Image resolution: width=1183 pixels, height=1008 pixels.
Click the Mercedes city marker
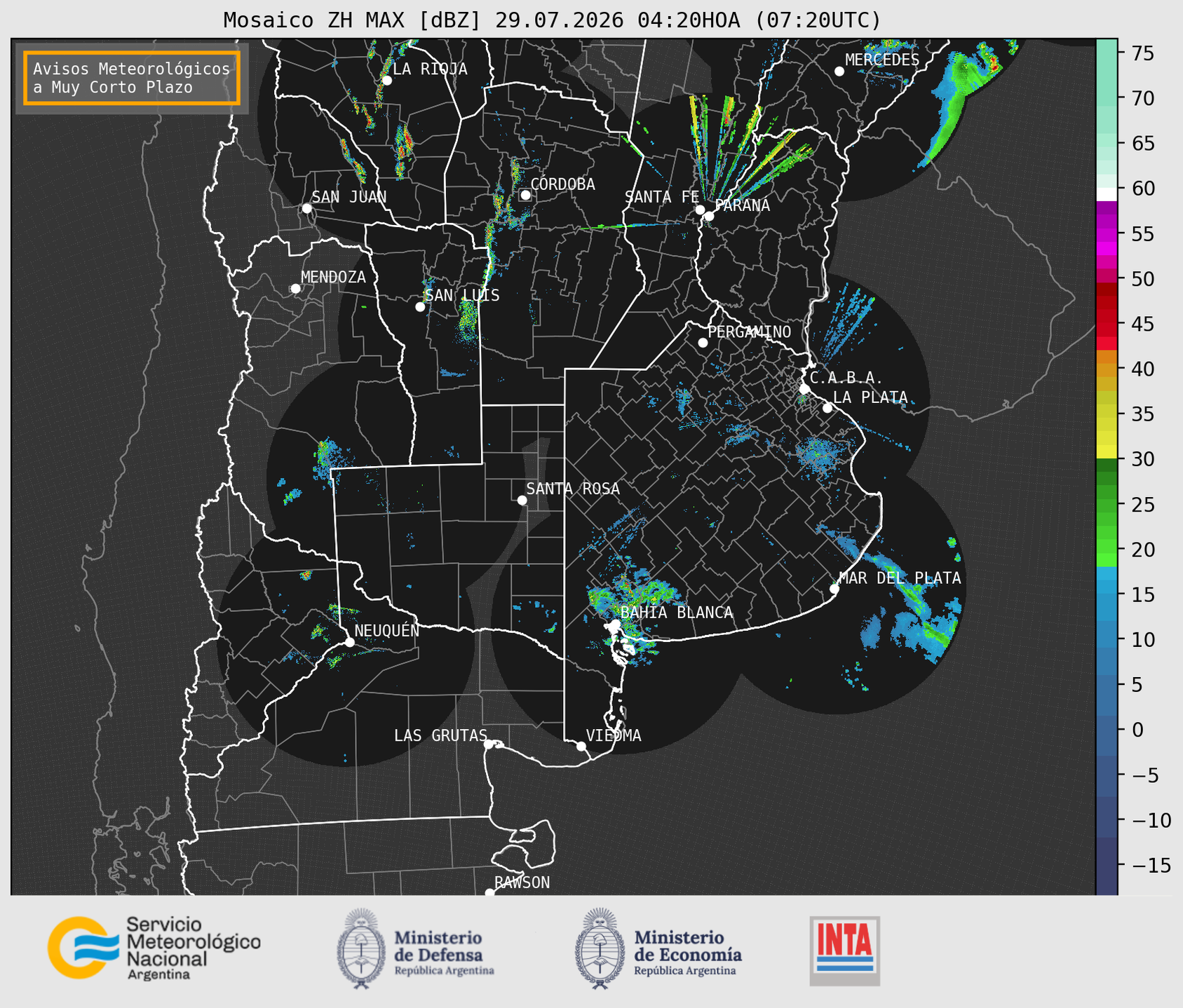coord(839,71)
